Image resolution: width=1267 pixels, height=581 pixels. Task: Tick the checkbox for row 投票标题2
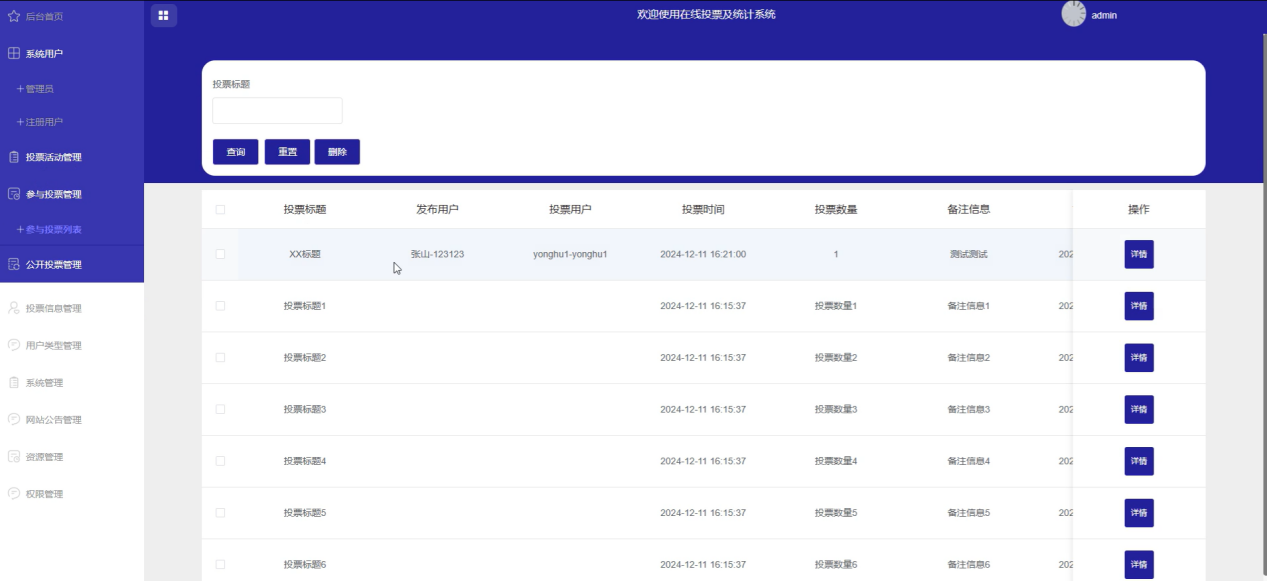point(220,357)
